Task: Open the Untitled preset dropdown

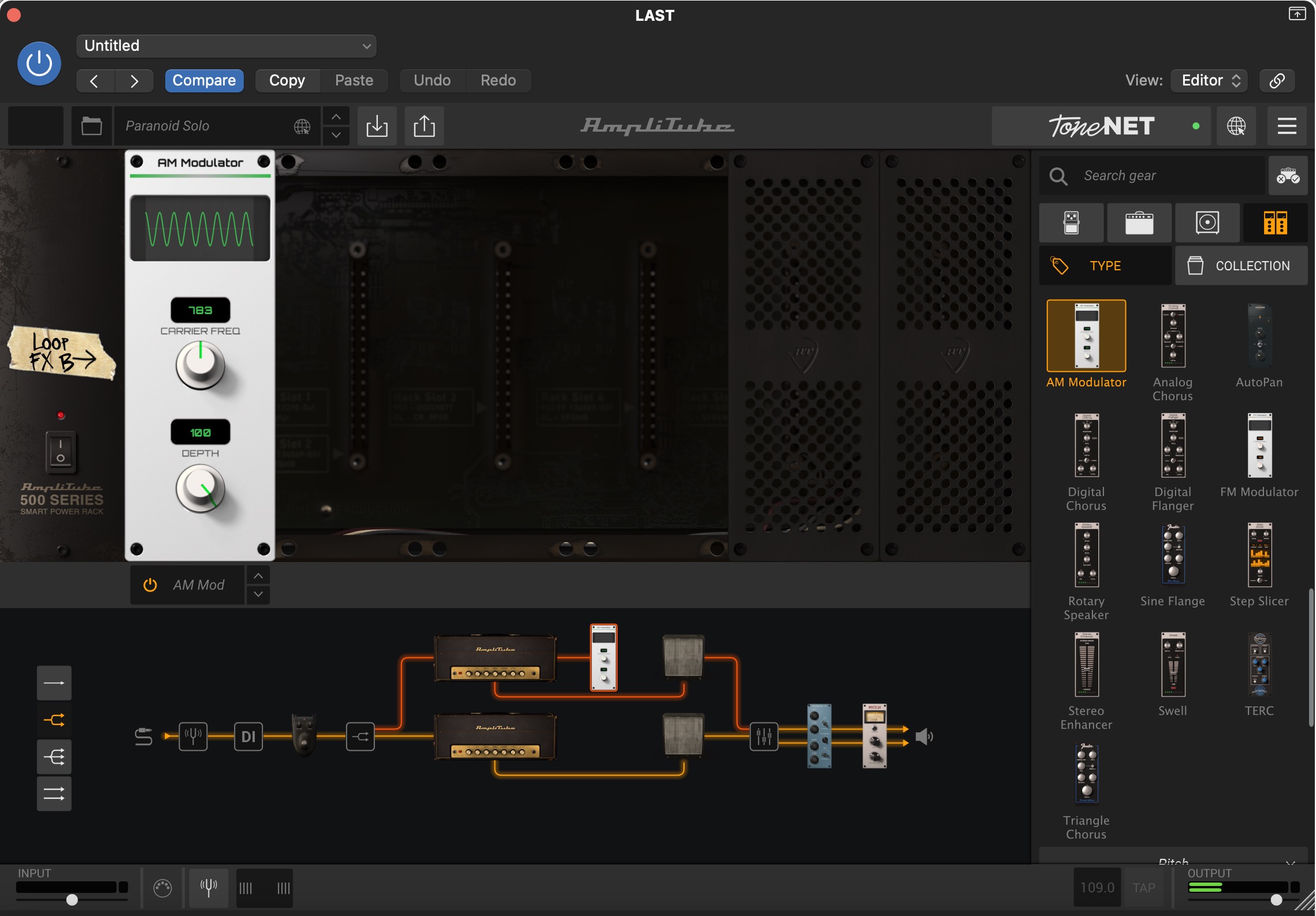Action: point(226,46)
